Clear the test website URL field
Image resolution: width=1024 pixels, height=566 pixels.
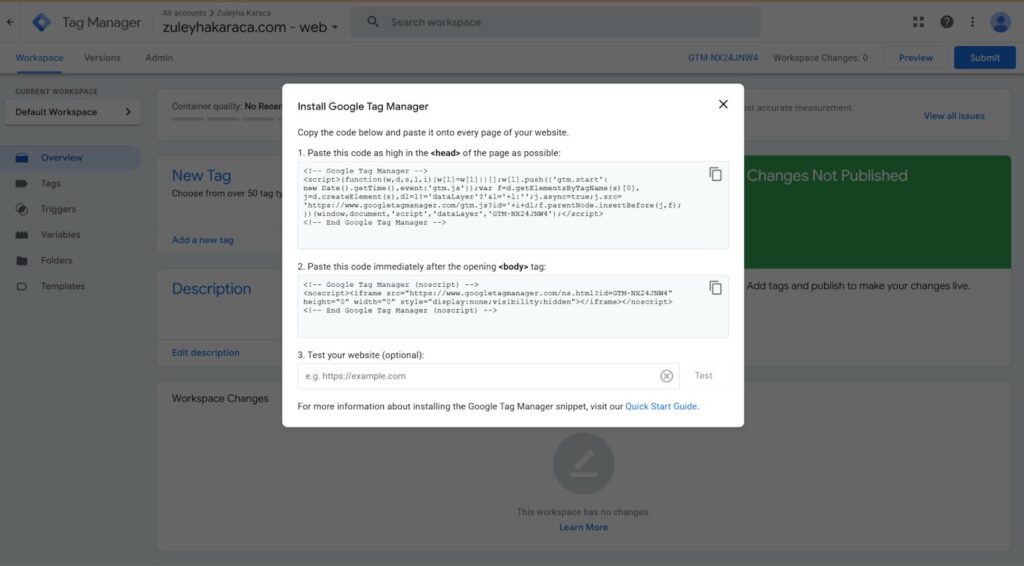click(x=666, y=376)
